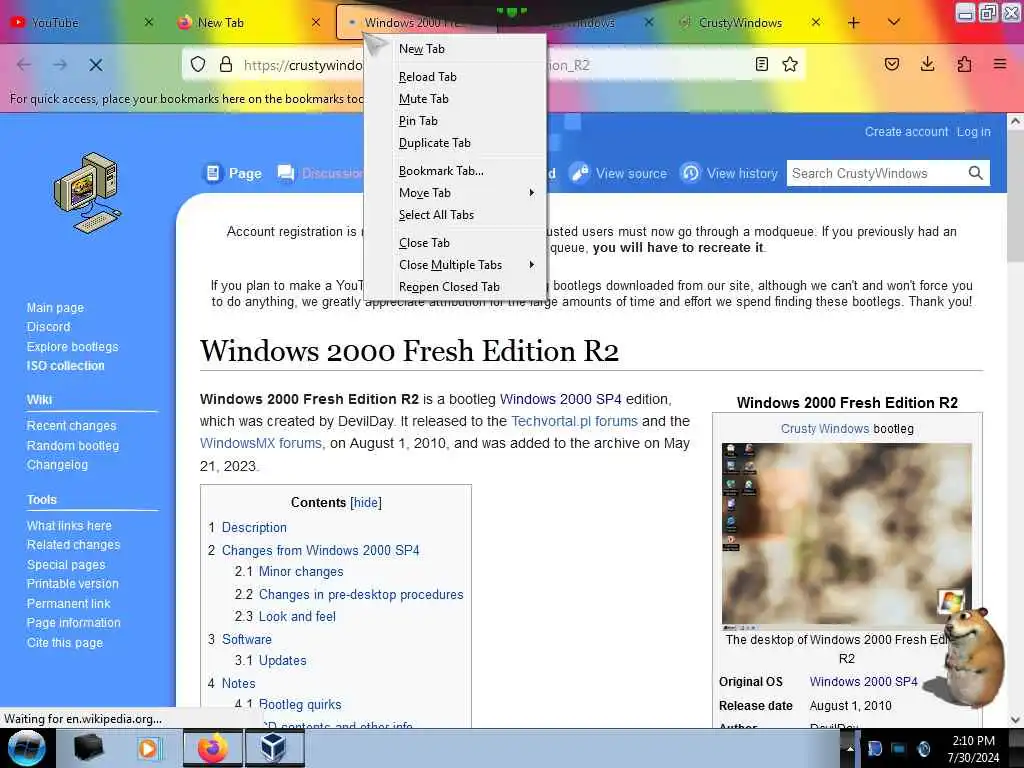Choose New Tab in the context menu
The height and width of the screenshot is (768, 1024).
(x=456, y=49)
